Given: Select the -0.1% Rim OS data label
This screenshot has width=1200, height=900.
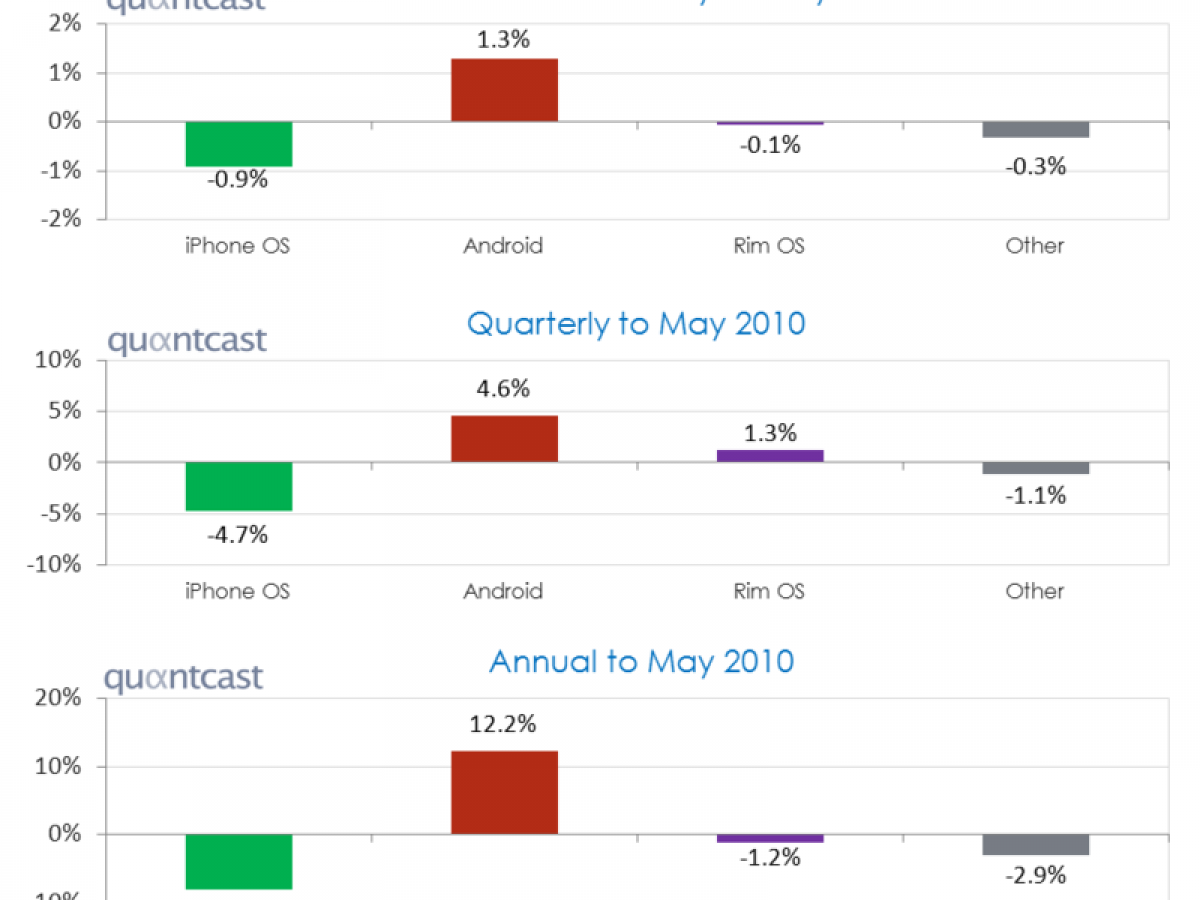Looking at the screenshot, I should [770, 146].
